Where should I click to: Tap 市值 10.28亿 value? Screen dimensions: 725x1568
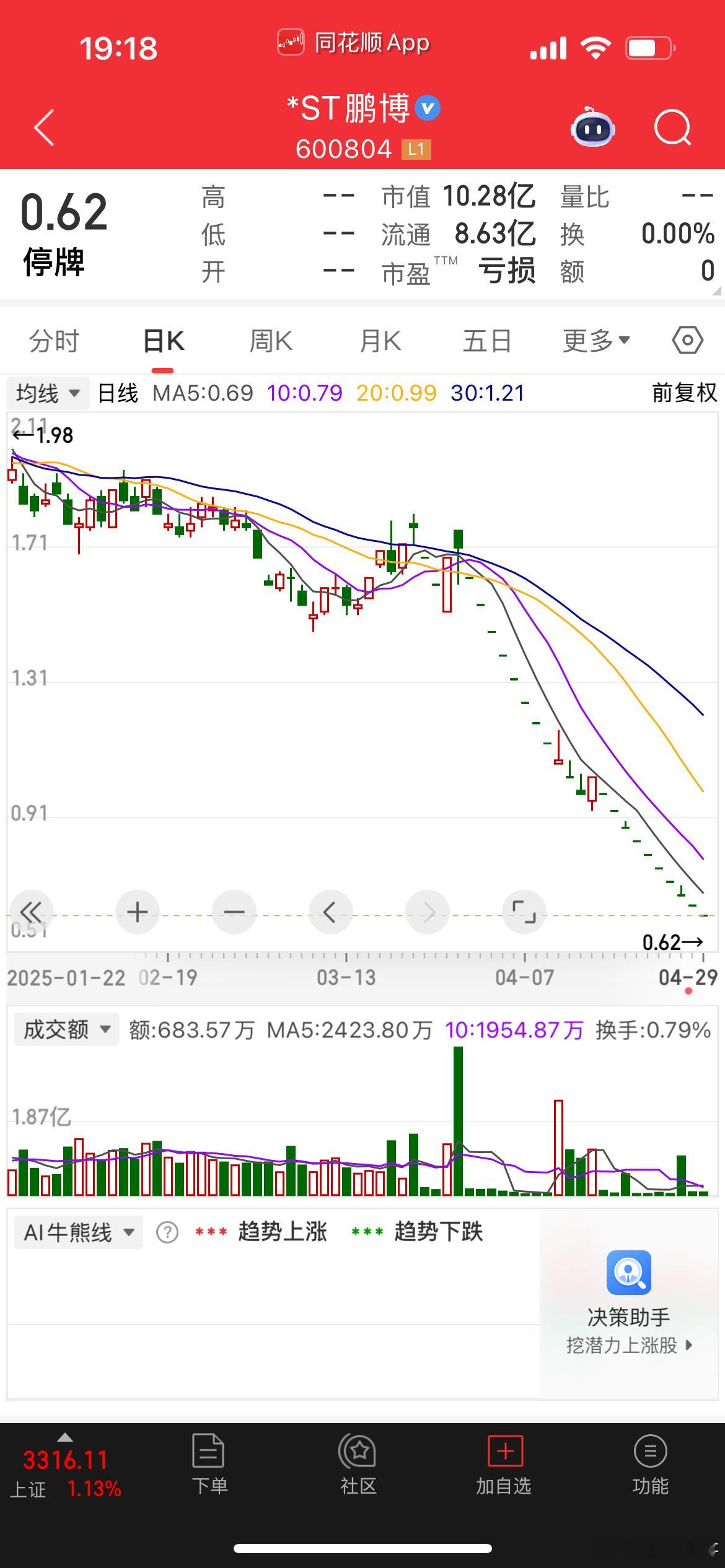click(489, 197)
